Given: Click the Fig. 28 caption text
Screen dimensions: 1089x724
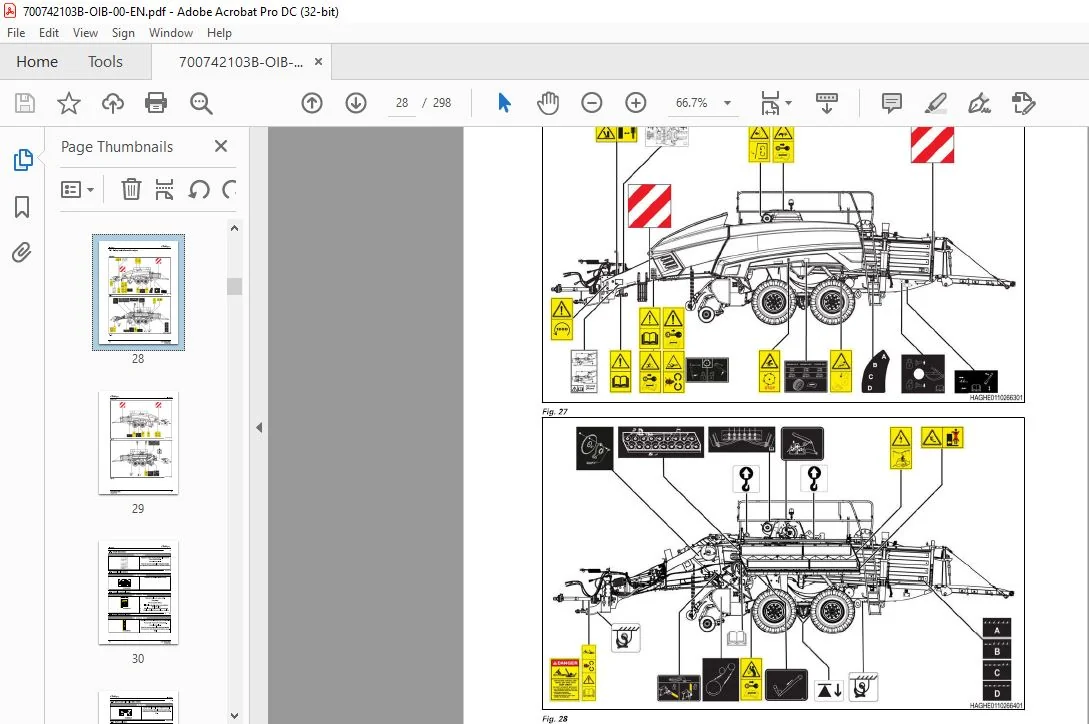Looking at the screenshot, I should pyautogui.click(x=554, y=718).
